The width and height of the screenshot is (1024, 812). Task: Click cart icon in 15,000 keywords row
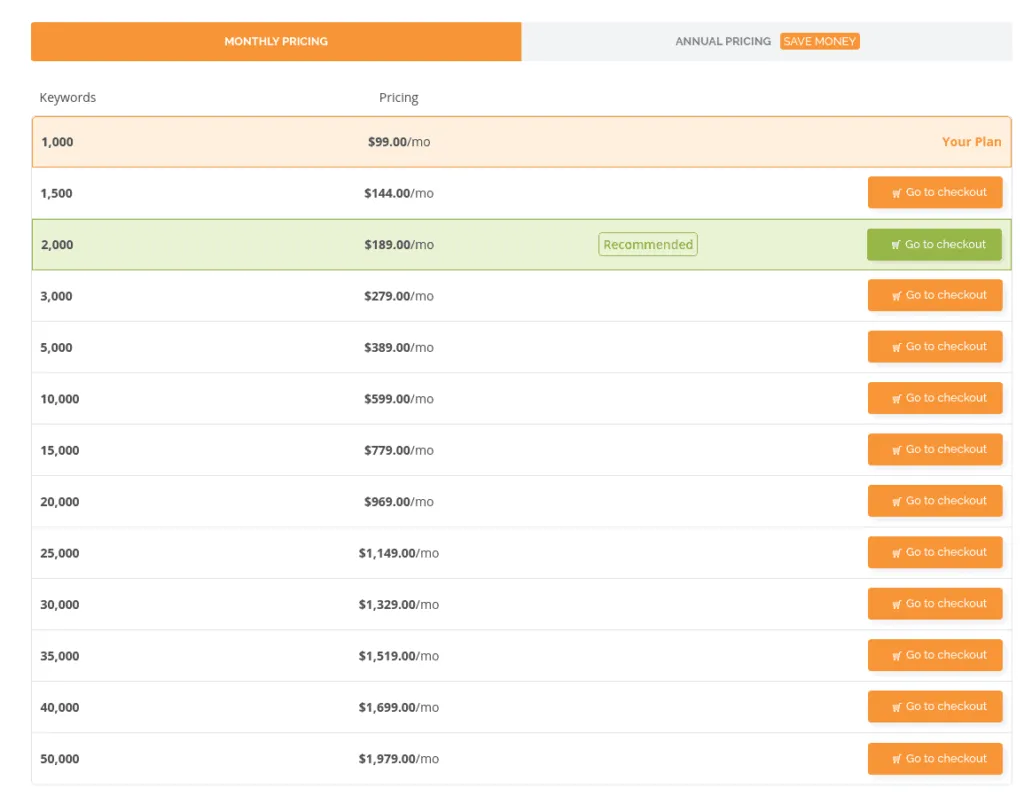coord(897,450)
